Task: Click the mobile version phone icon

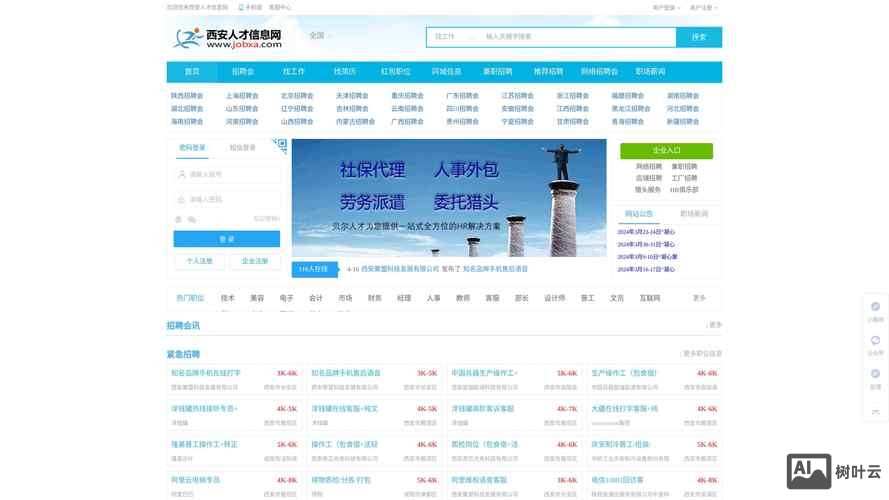Action: pyautogui.click(x=241, y=7)
